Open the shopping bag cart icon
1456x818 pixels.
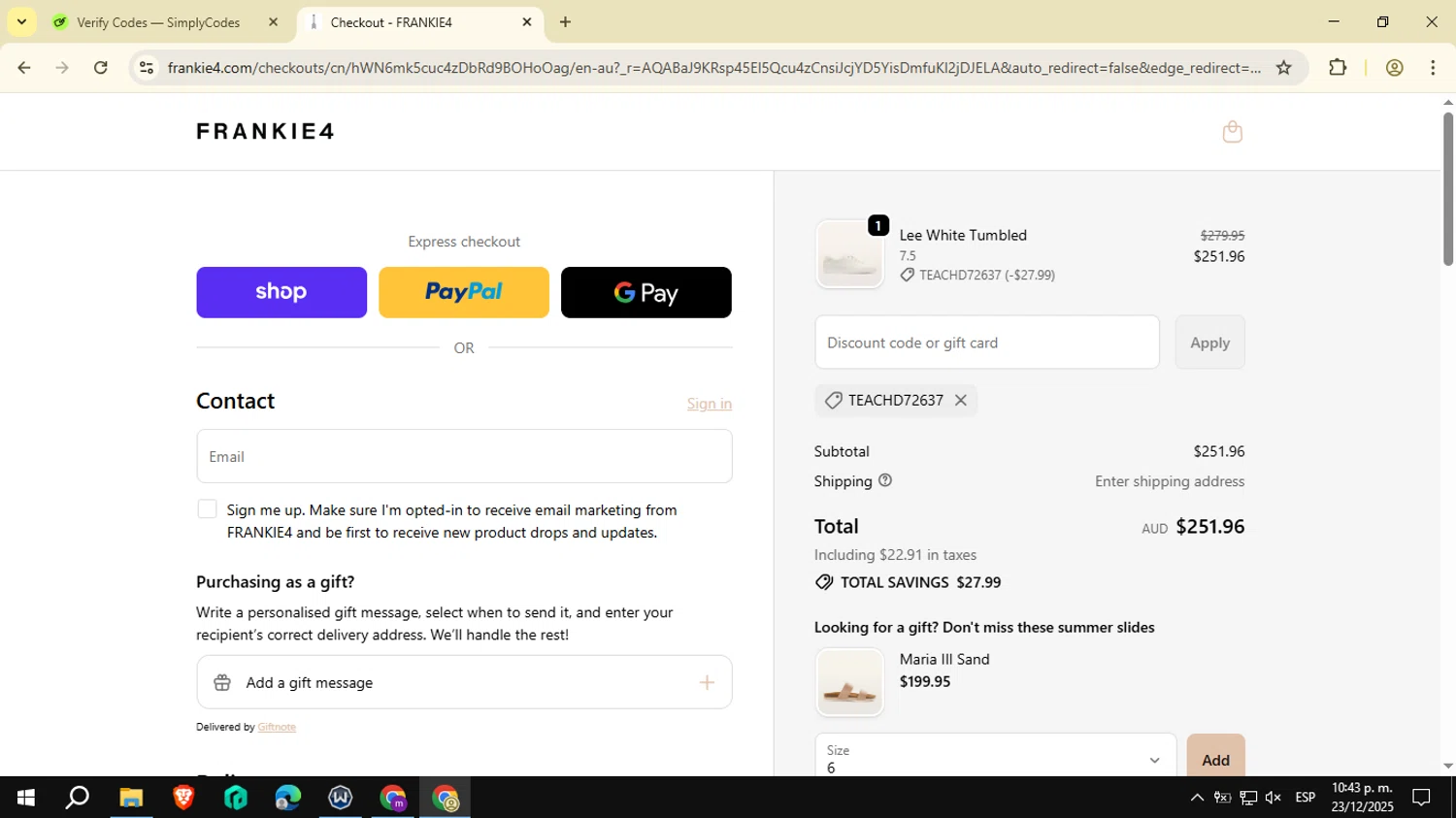[1232, 132]
